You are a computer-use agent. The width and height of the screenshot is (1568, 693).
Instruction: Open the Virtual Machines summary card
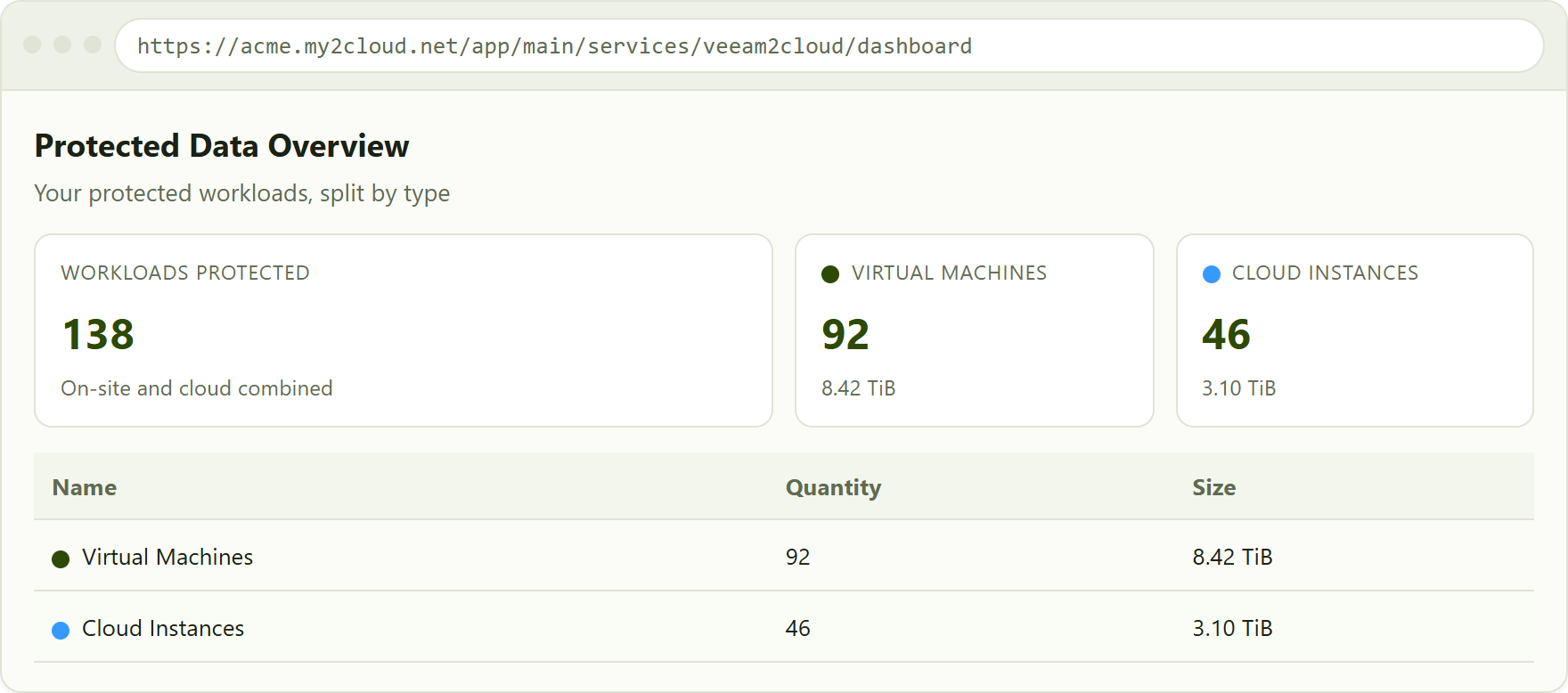pyautogui.click(x=975, y=330)
